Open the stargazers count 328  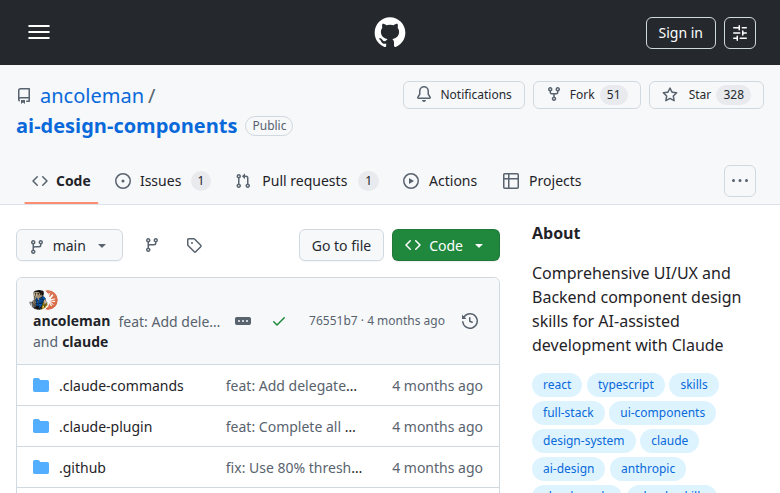click(733, 95)
